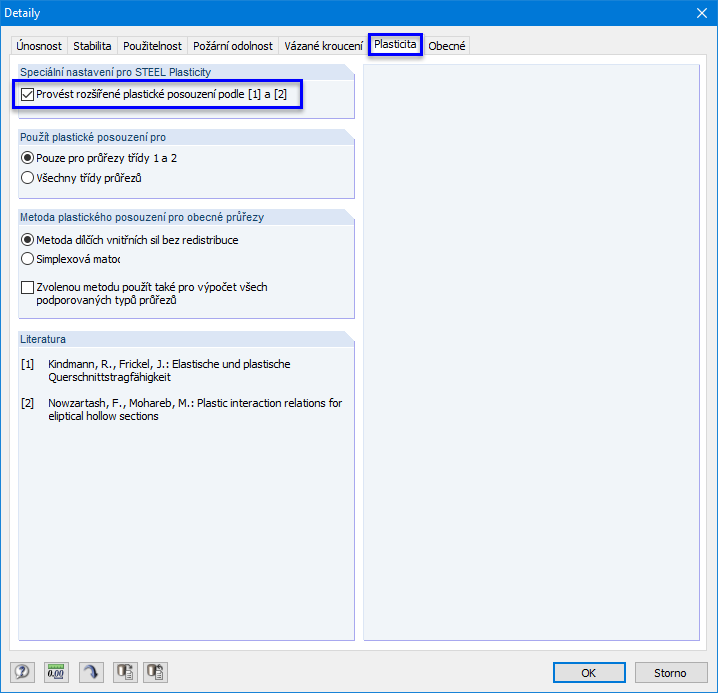The image size is (718, 693).
Task: Toggle 'Provést rozšířené plastické posouzení' checkbox
Action: (x=27, y=94)
